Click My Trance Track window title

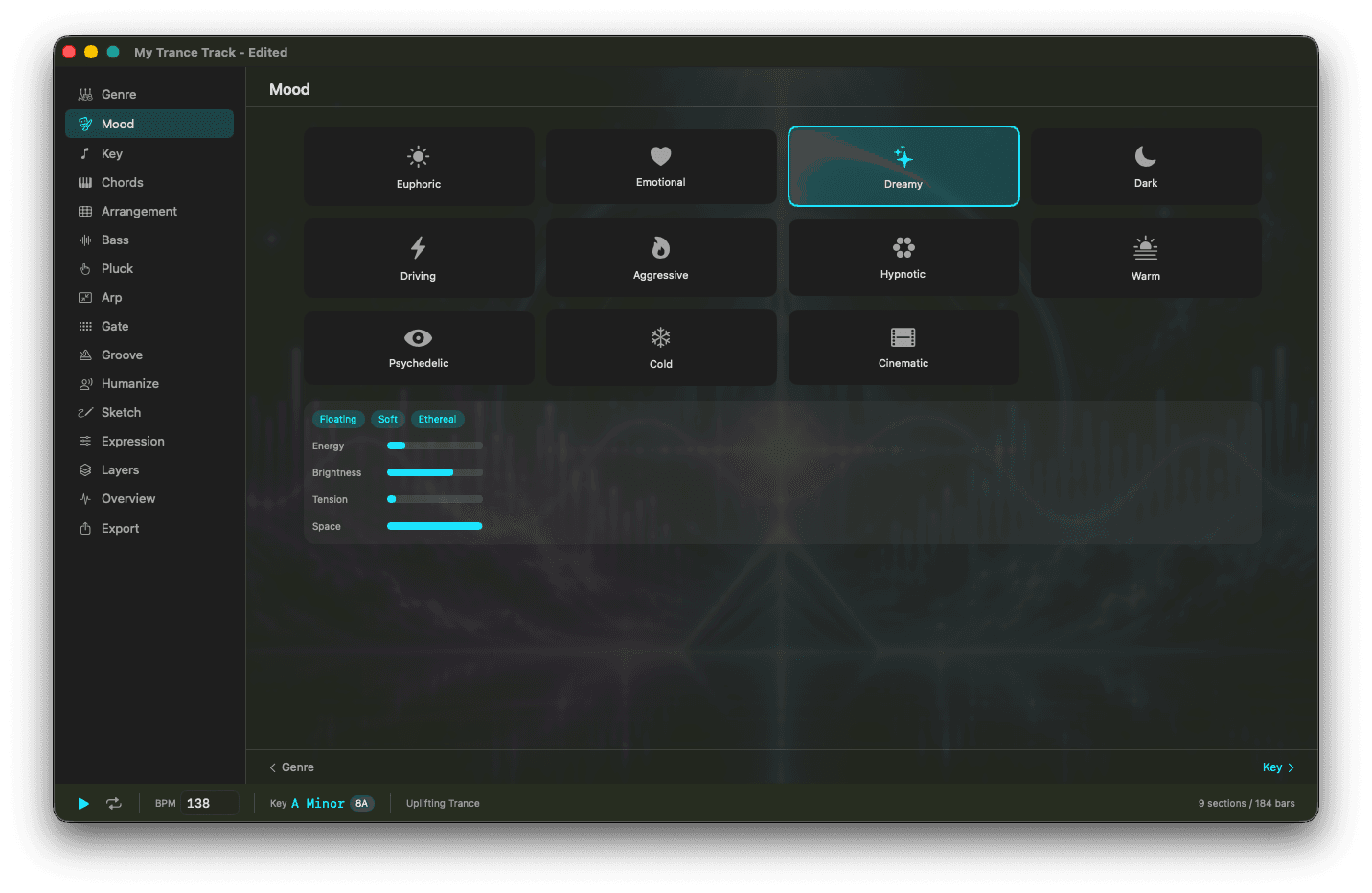tap(211, 53)
